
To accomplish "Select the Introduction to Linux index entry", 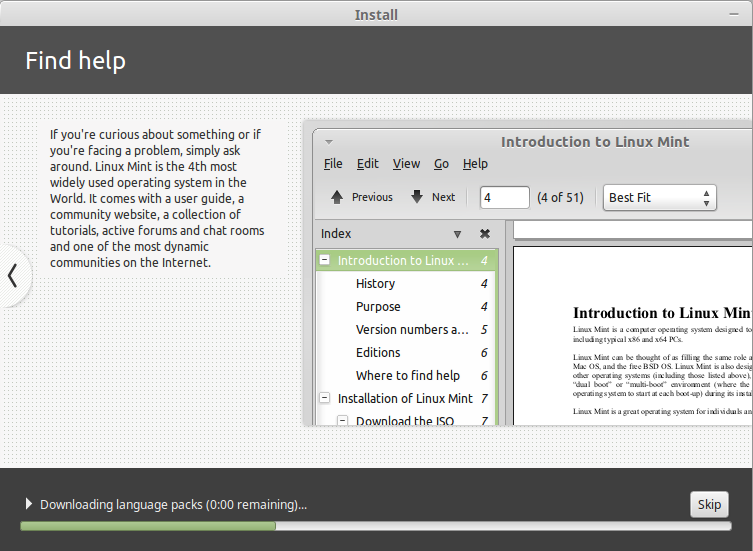I will (406, 260).
